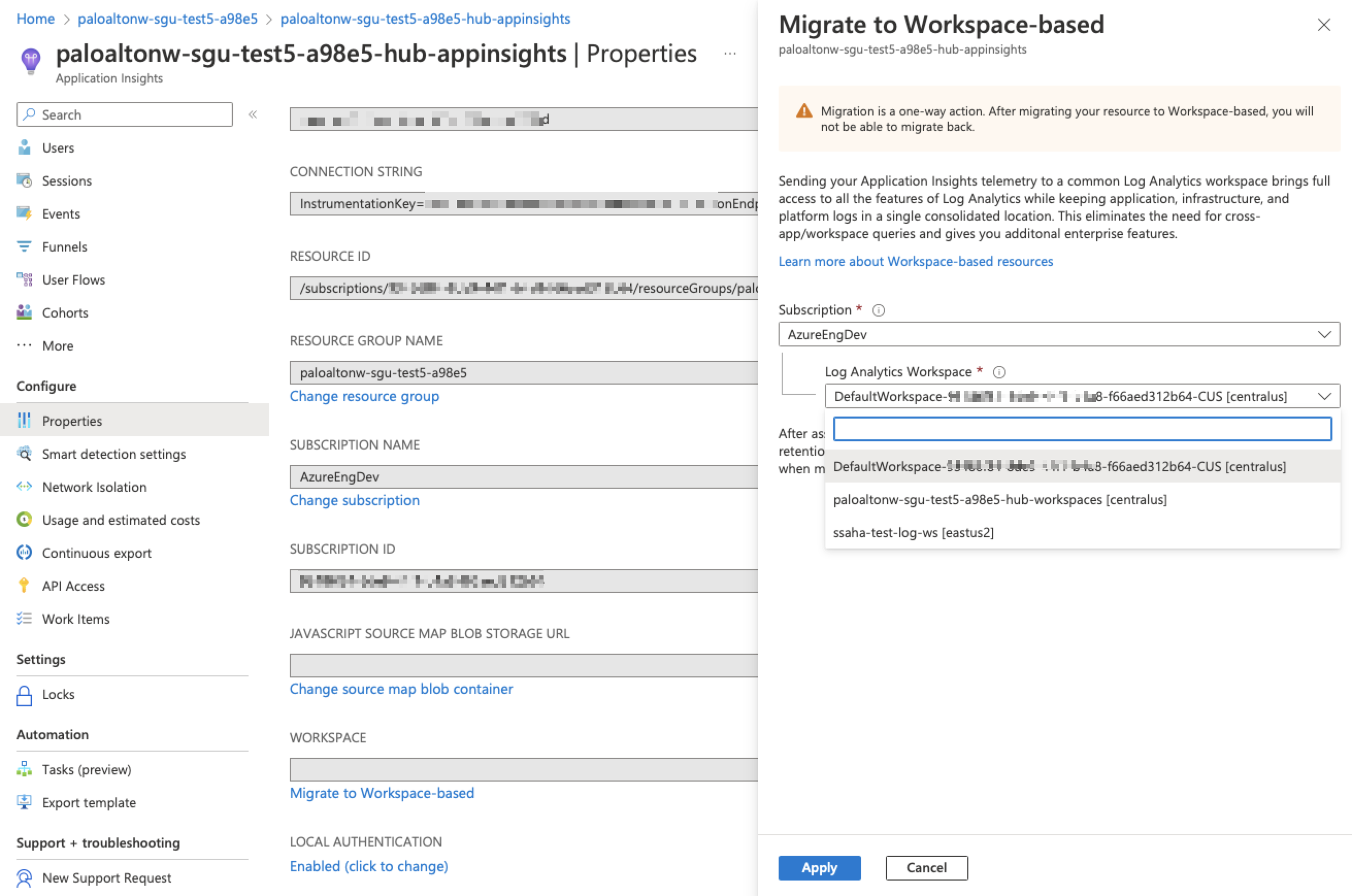Viewport: 1352px width, 896px height.
Task: Select paloaltonw-sgu-test5-a98e5-hub-workspaces option
Action: tap(999, 500)
